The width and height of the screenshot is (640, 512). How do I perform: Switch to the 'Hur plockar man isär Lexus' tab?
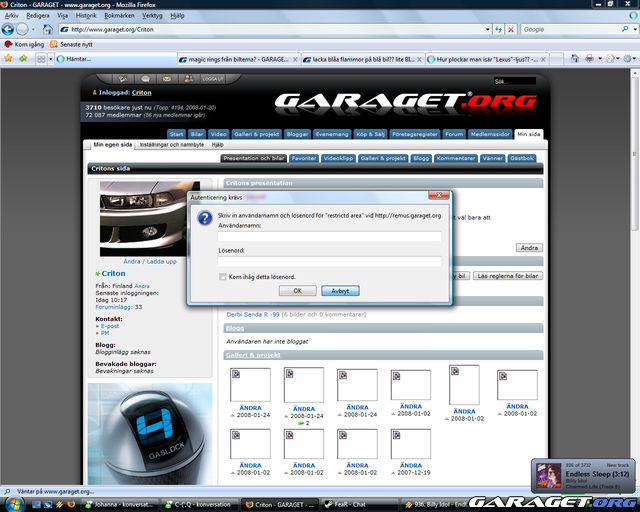coord(487,60)
